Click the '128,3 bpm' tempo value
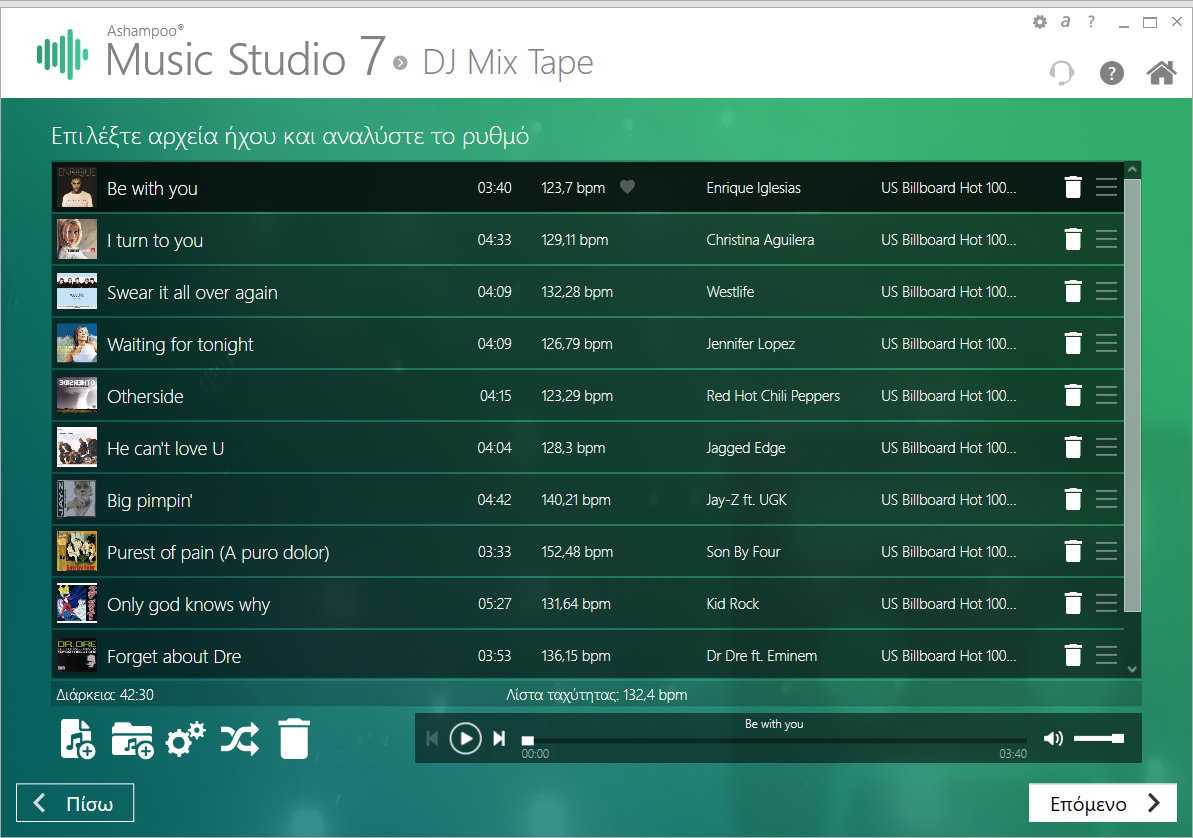The image size is (1193, 838). (x=573, y=448)
